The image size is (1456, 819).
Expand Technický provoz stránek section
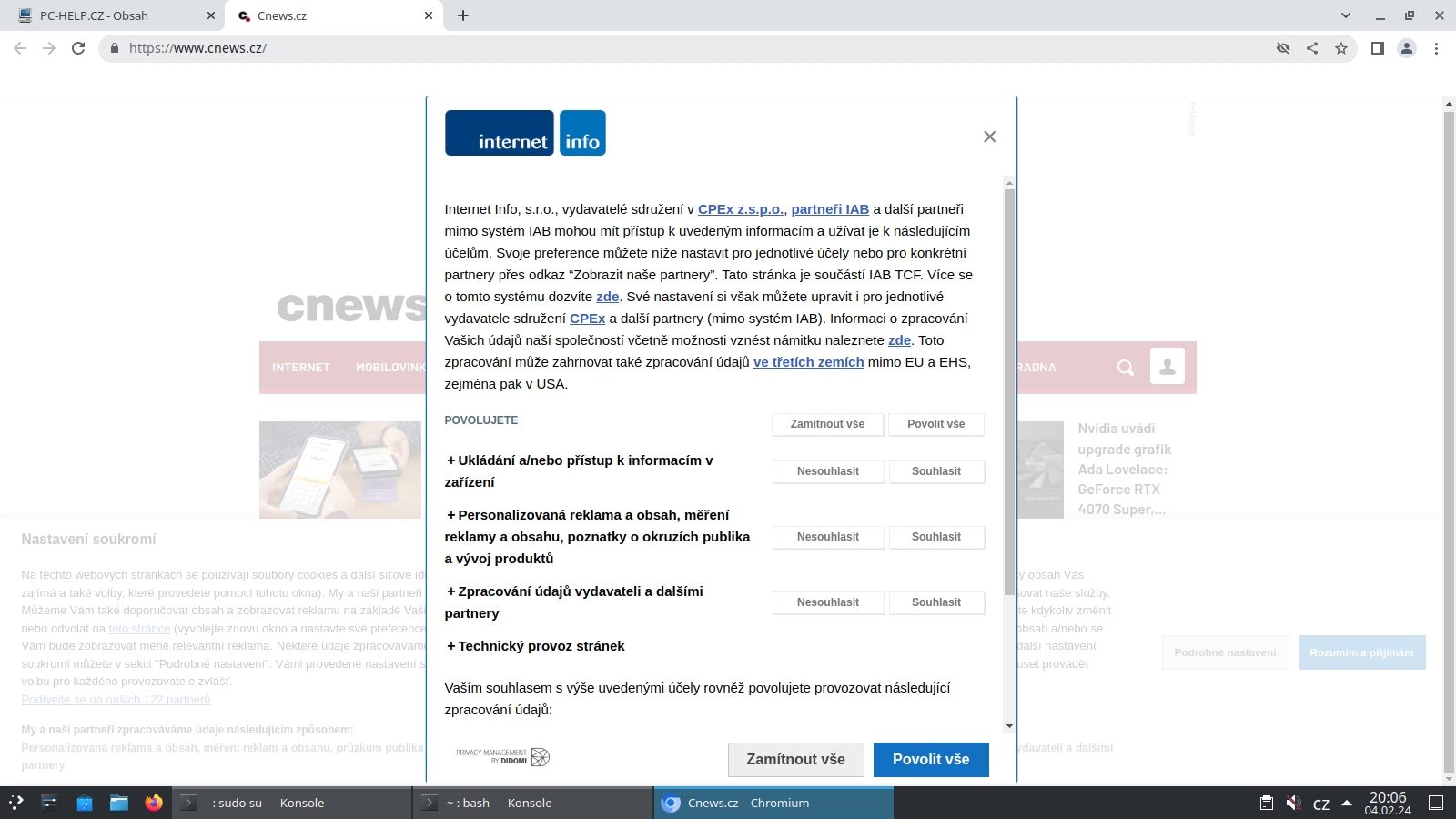pyautogui.click(x=535, y=646)
